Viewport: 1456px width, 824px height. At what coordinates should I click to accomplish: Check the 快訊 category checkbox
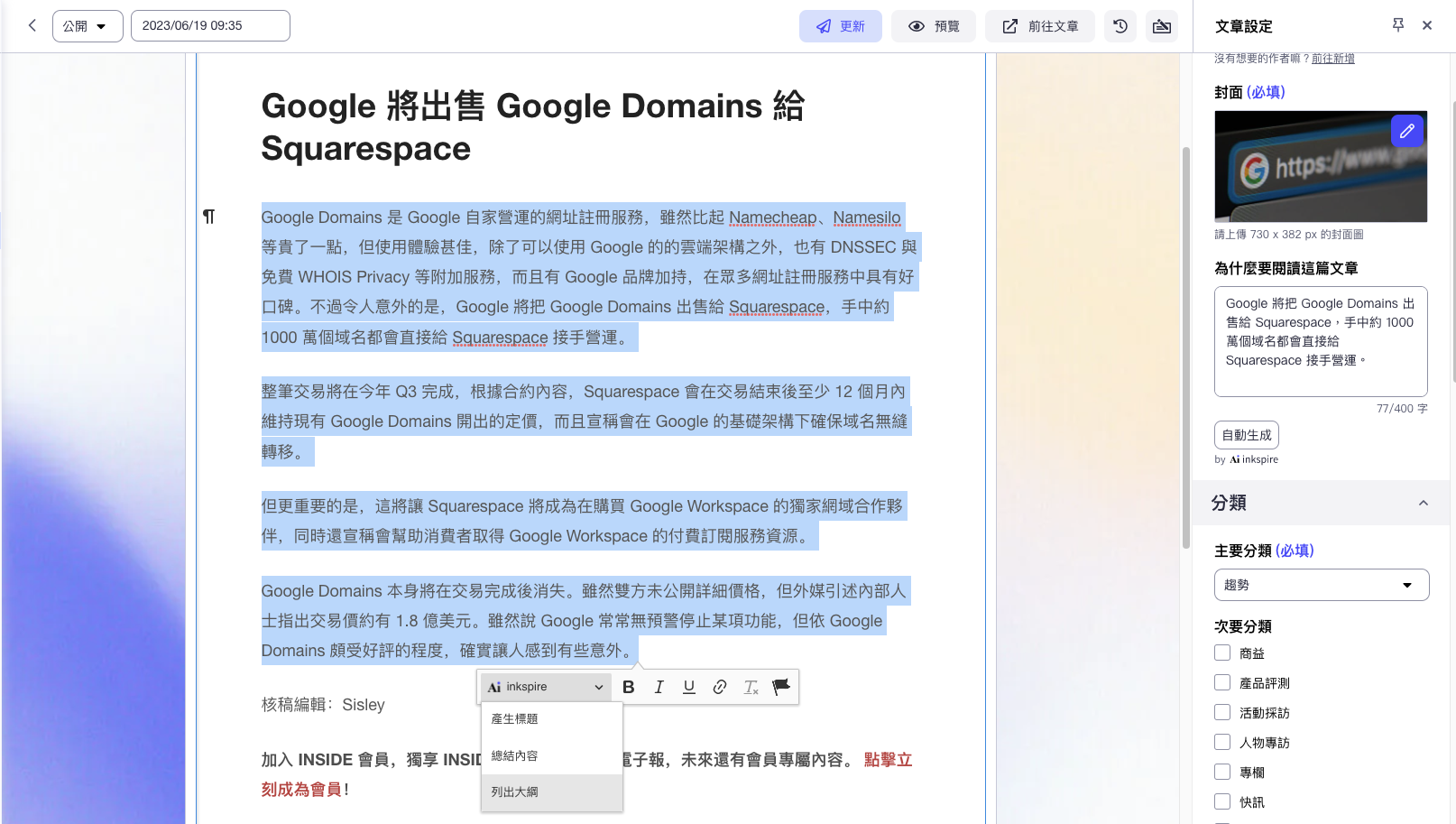pyautogui.click(x=1222, y=801)
